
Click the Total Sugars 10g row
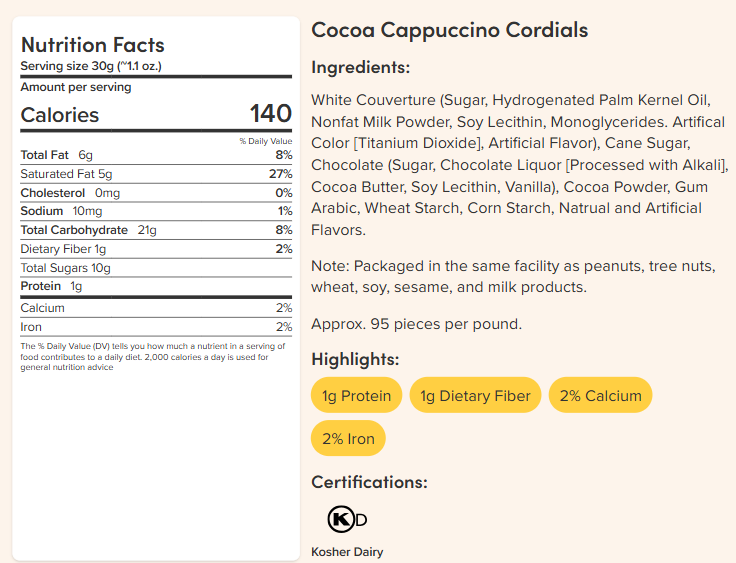tap(156, 268)
